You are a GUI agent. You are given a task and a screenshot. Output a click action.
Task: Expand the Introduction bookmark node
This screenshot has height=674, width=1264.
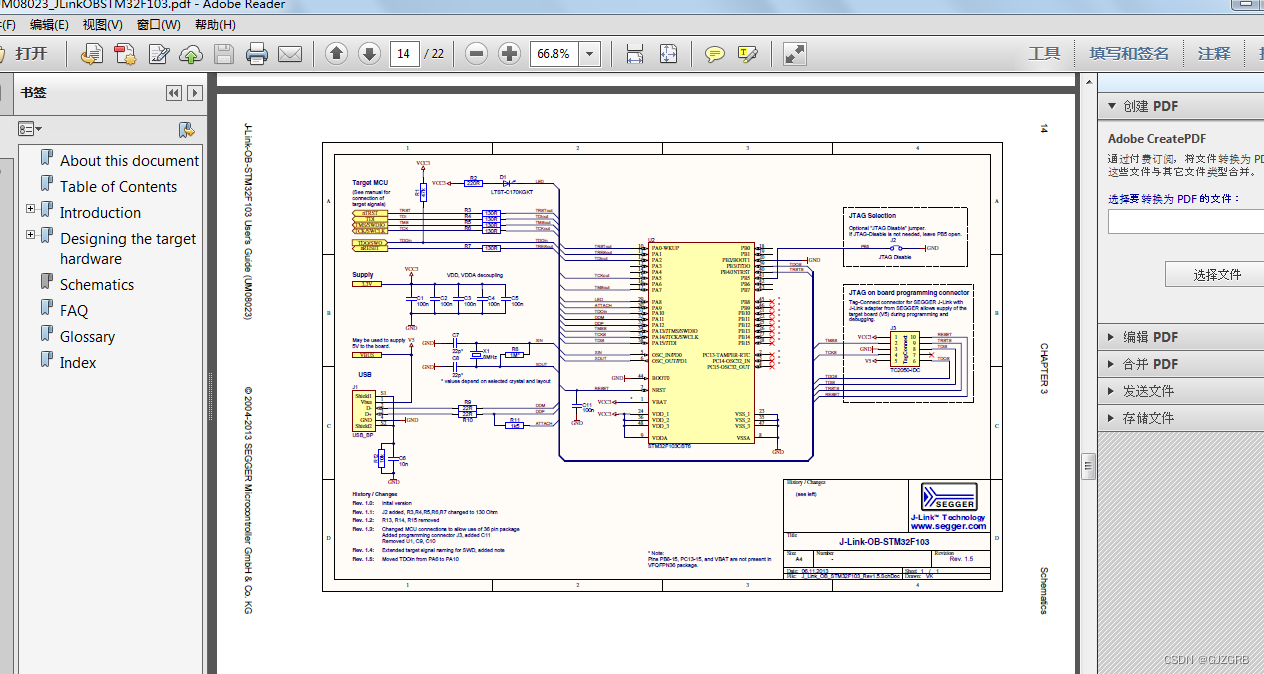[30, 208]
